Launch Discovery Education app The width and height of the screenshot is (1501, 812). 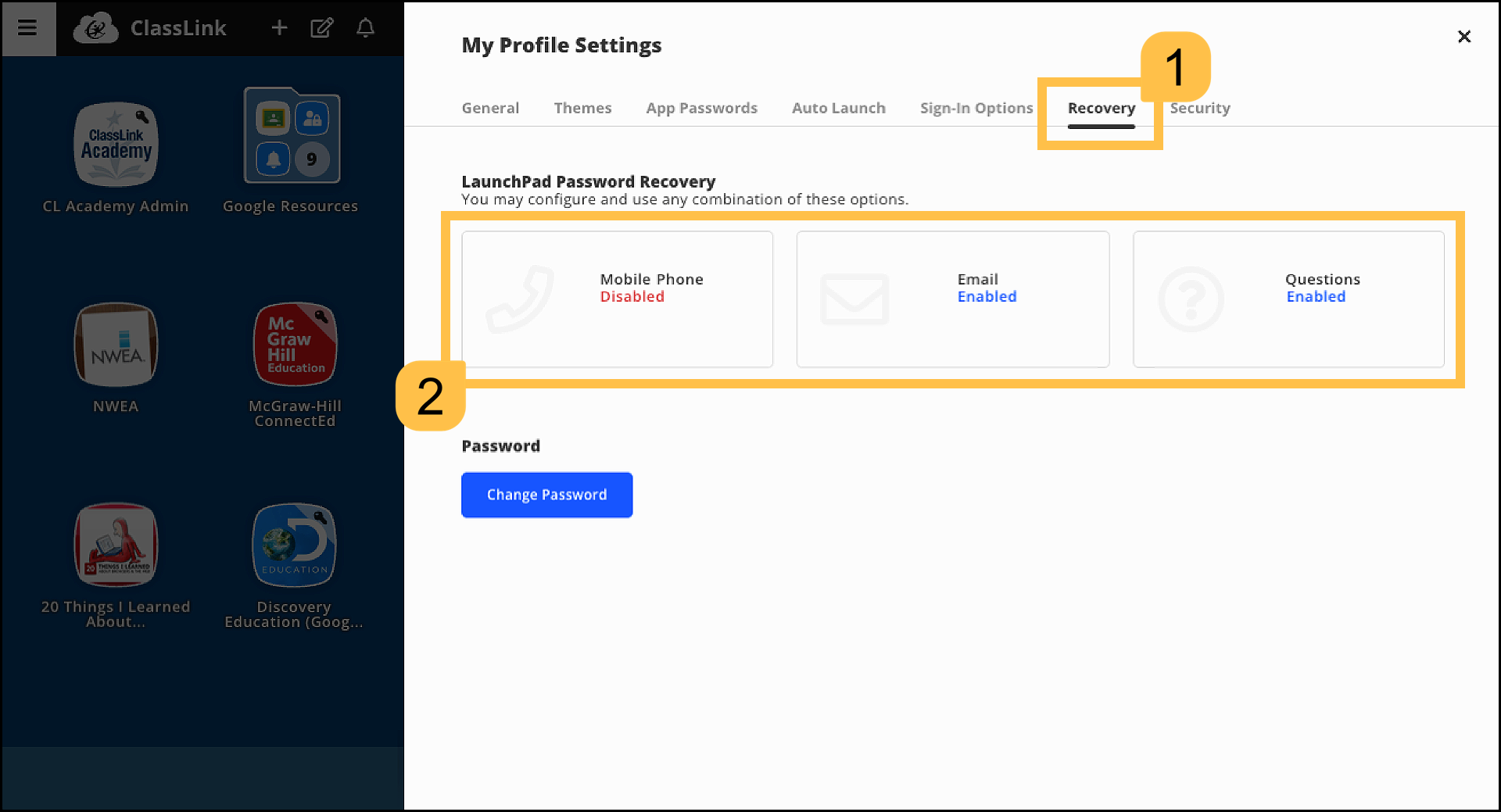294,545
